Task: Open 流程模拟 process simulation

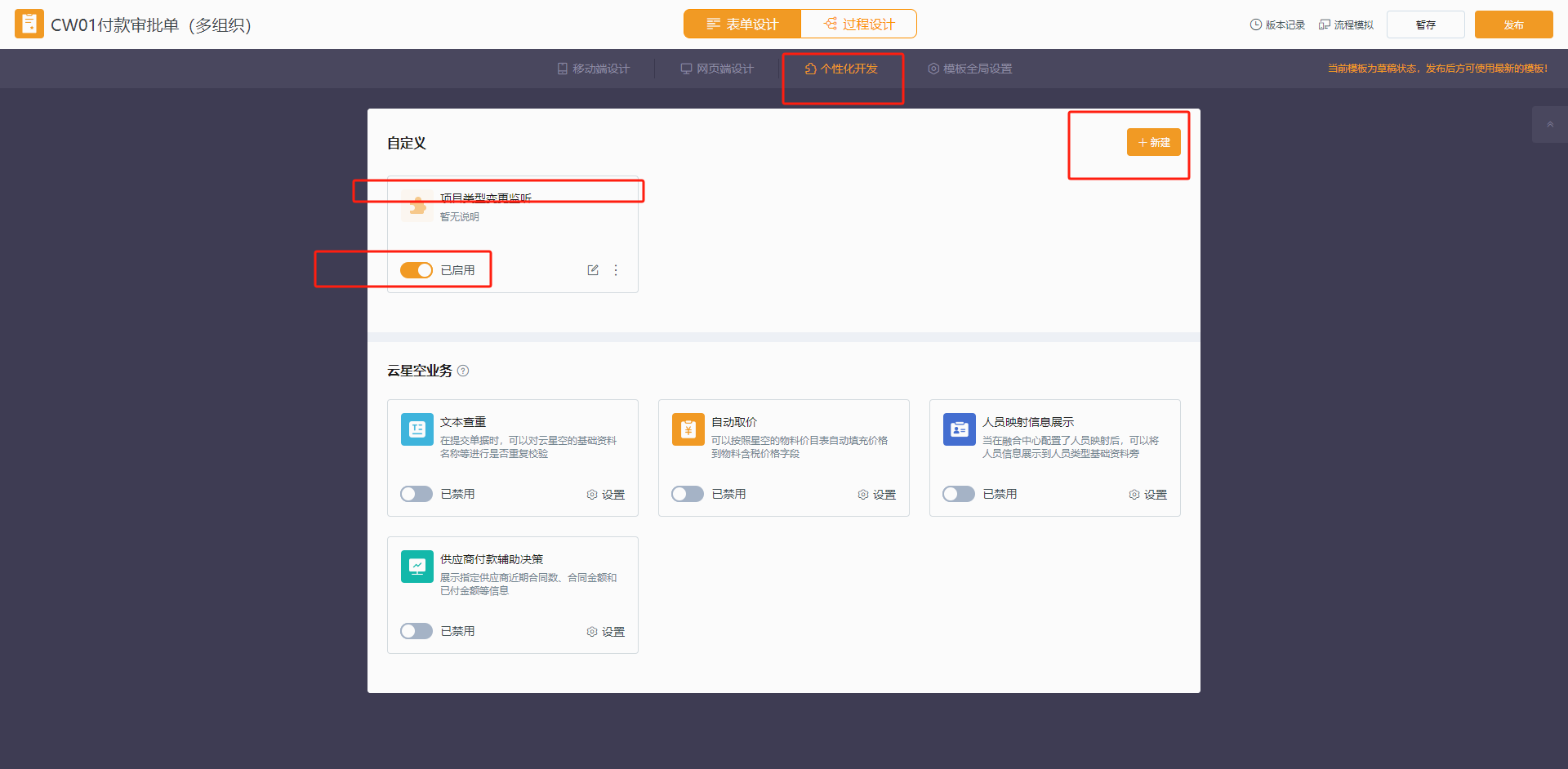Action: [1346, 24]
